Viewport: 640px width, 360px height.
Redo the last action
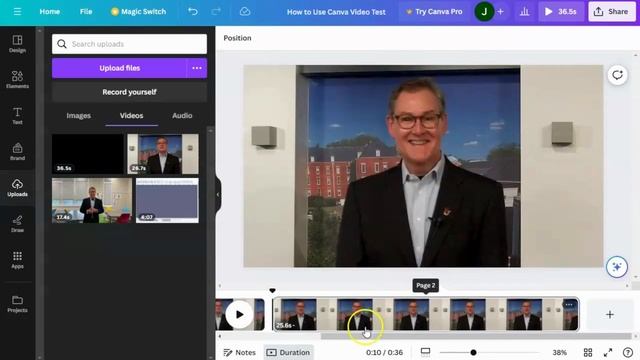pos(216,11)
